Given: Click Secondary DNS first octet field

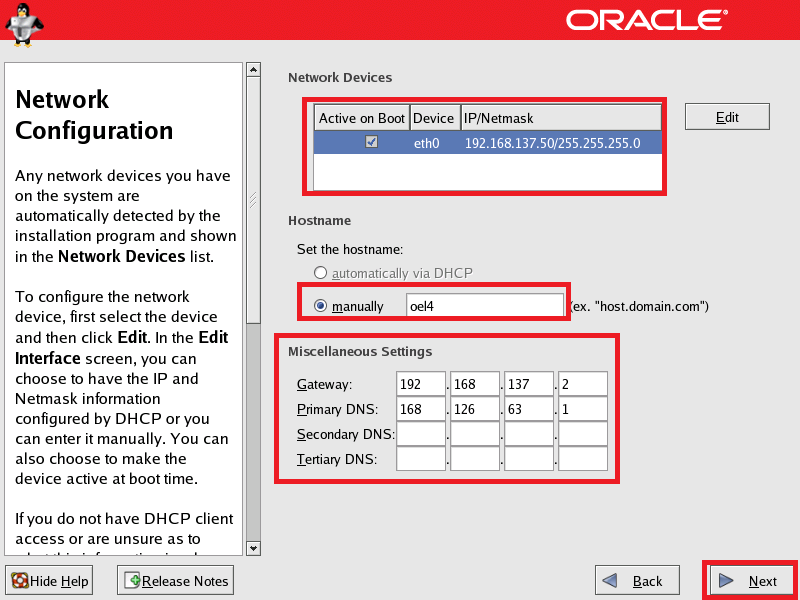Looking at the screenshot, I should (x=421, y=434).
